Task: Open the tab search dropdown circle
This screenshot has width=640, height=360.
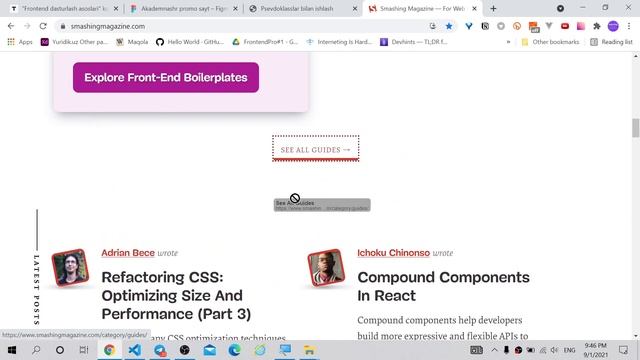Action: point(560,8)
